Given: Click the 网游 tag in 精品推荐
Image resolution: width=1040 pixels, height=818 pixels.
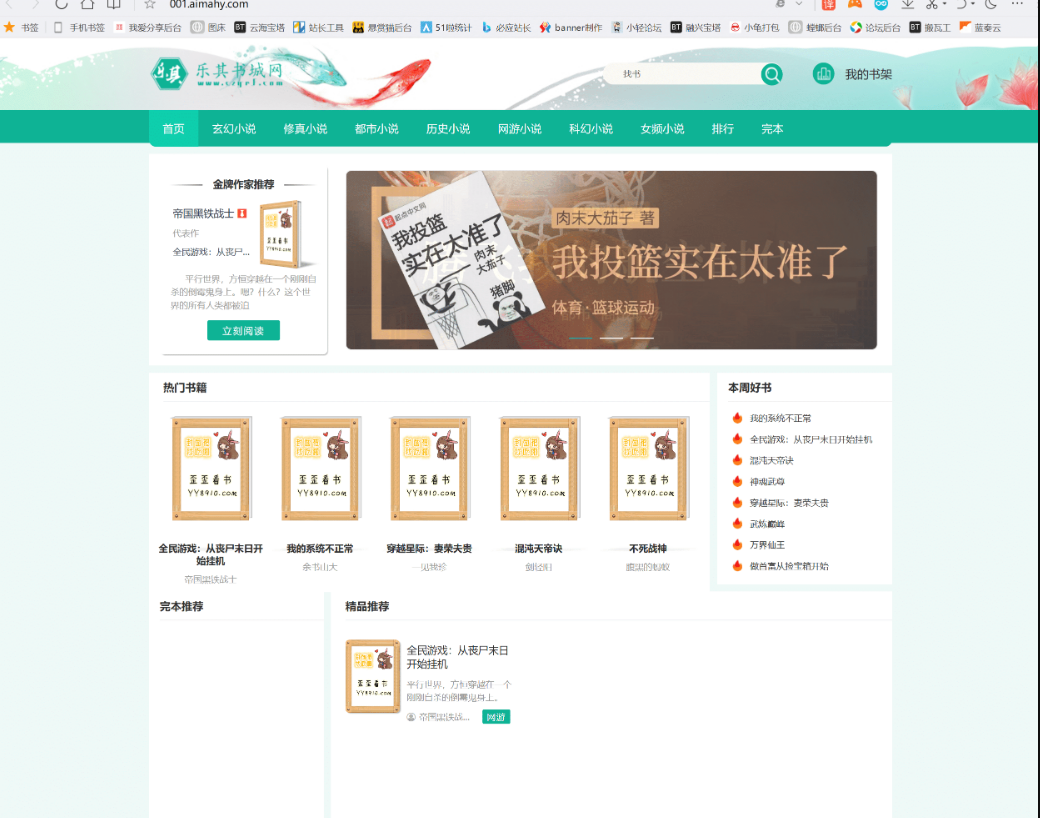Looking at the screenshot, I should (x=496, y=717).
